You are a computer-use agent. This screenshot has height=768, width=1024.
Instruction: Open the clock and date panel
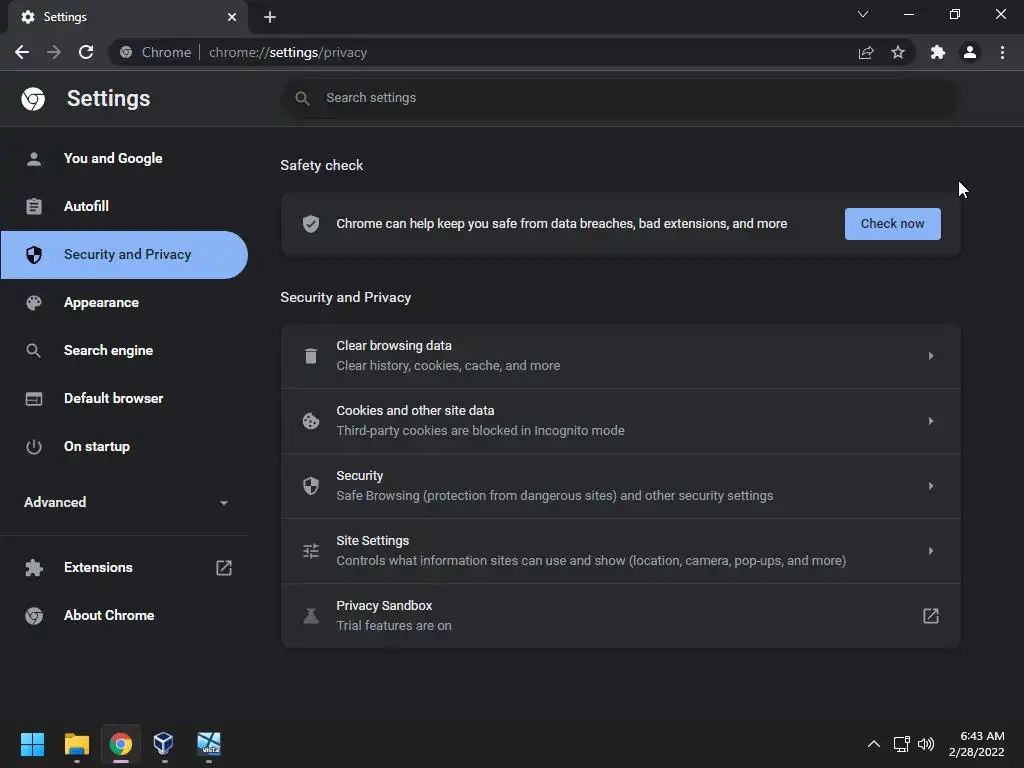pyautogui.click(x=976, y=744)
